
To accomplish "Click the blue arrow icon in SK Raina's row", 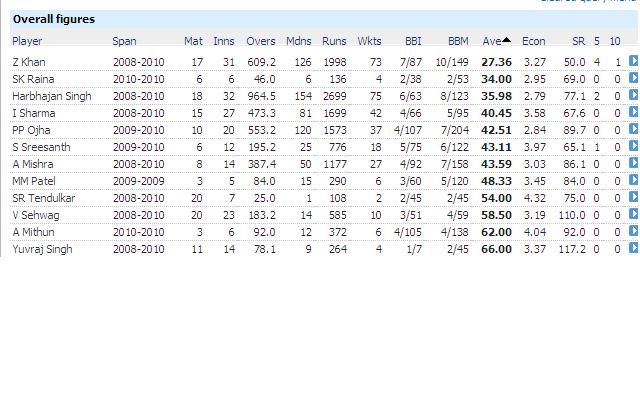I will 634,79.
